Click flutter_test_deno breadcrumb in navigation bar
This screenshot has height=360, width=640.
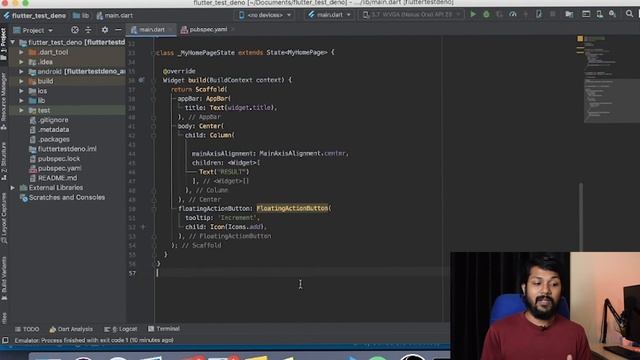(35, 16)
